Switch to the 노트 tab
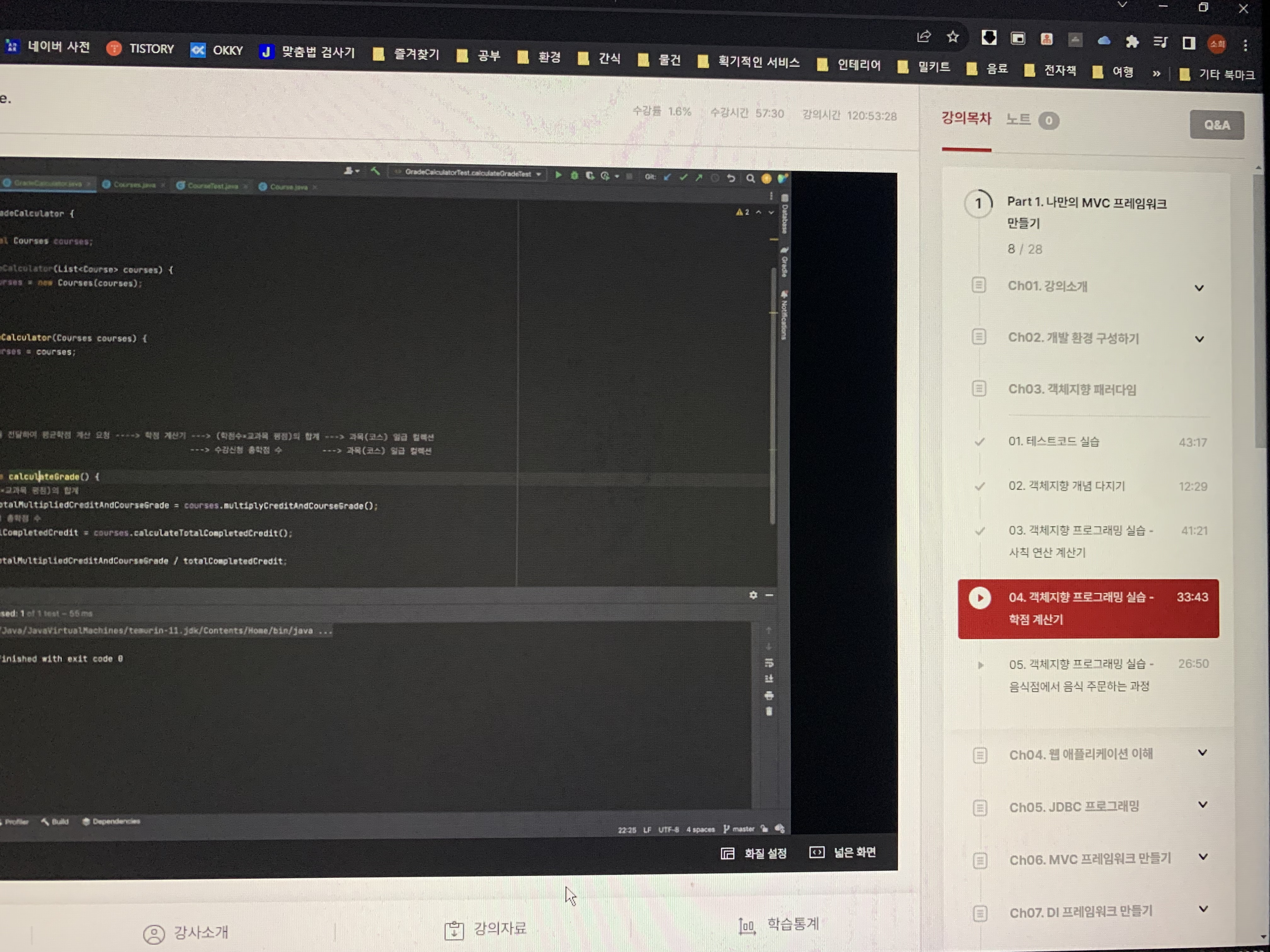This screenshot has height=952, width=1270. coord(1018,119)
